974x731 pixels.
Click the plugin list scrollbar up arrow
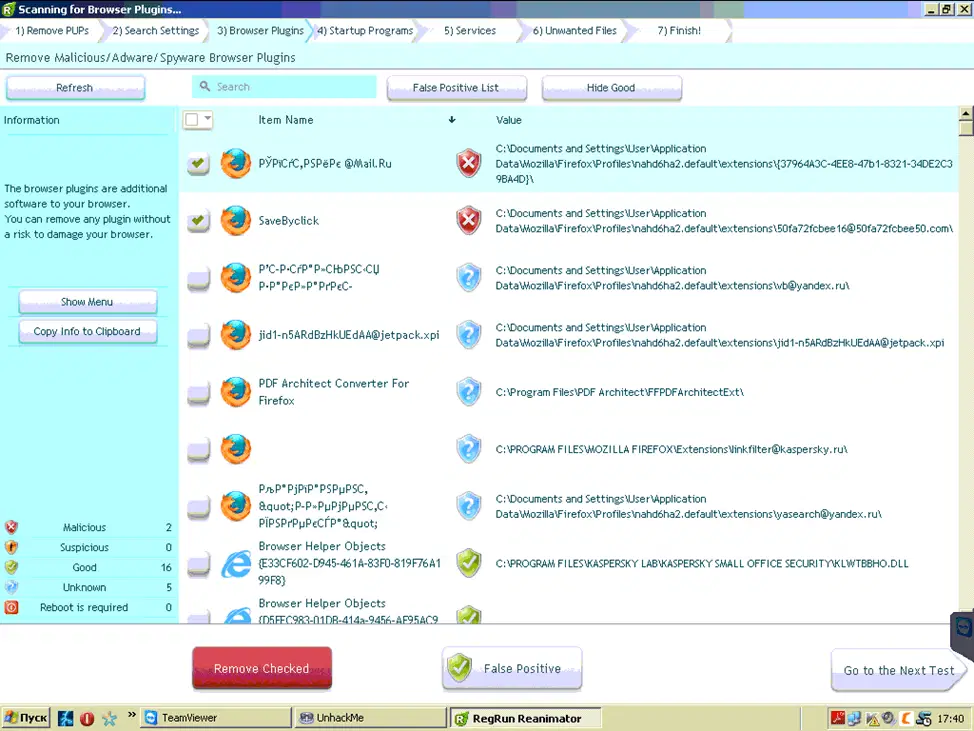[x=966, y=113]
